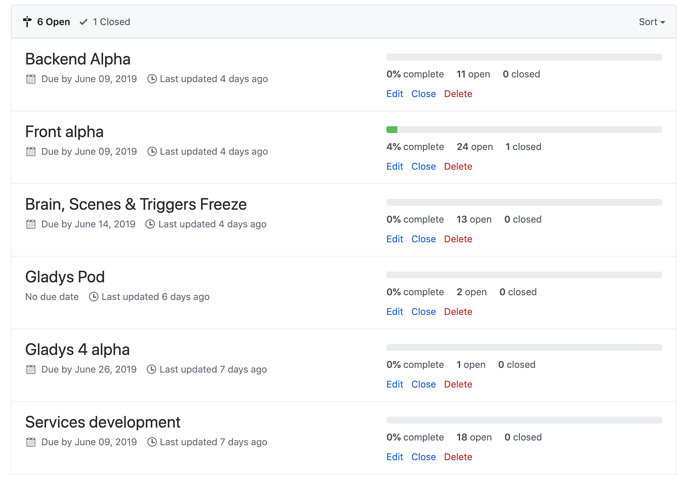Open the Gladys 4 alpha milestone
The image size is (690, 488).
pyautogui.click(x=77, y=349)
